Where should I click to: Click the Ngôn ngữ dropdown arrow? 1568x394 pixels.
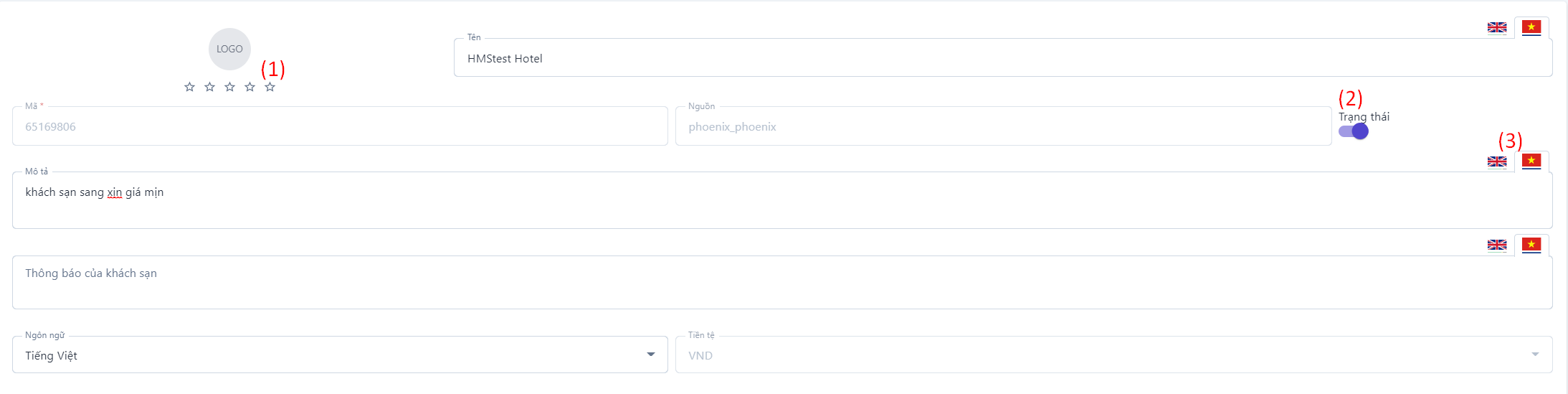650,355
